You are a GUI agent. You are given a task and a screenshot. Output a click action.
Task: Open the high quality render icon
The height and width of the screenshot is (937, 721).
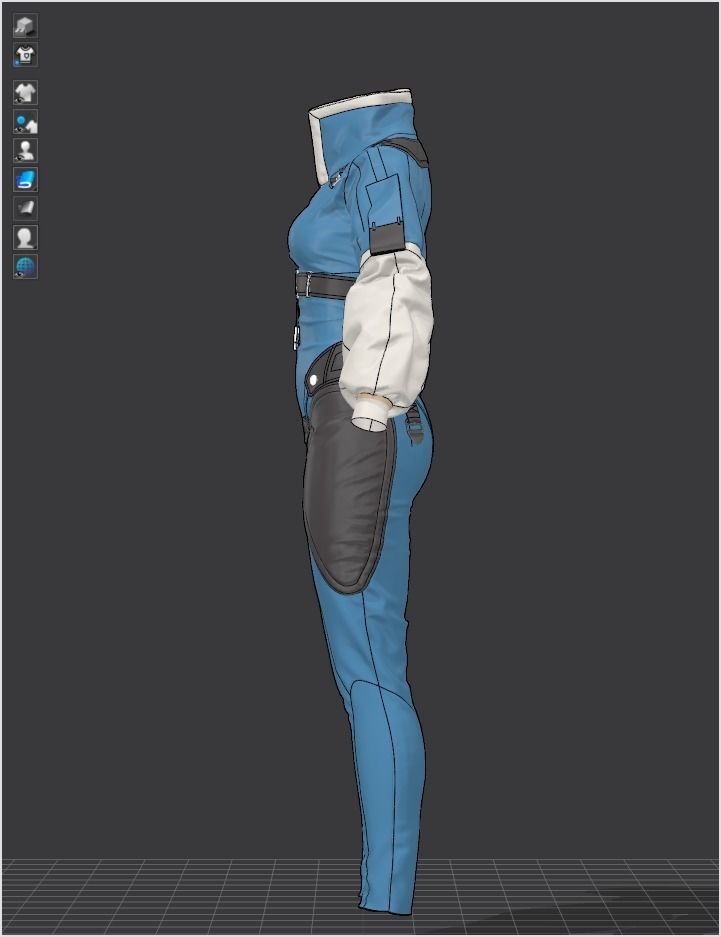point(25,26)
